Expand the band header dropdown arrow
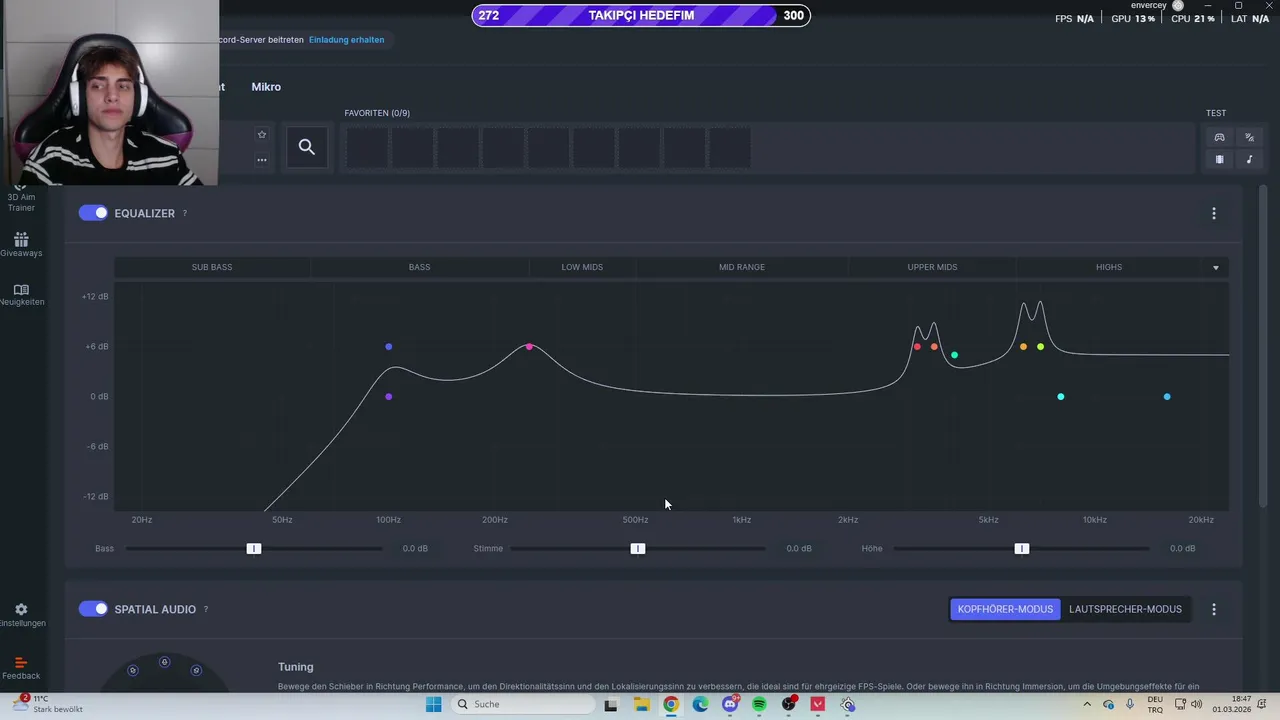The image size is (1280, 720). 1216,268
